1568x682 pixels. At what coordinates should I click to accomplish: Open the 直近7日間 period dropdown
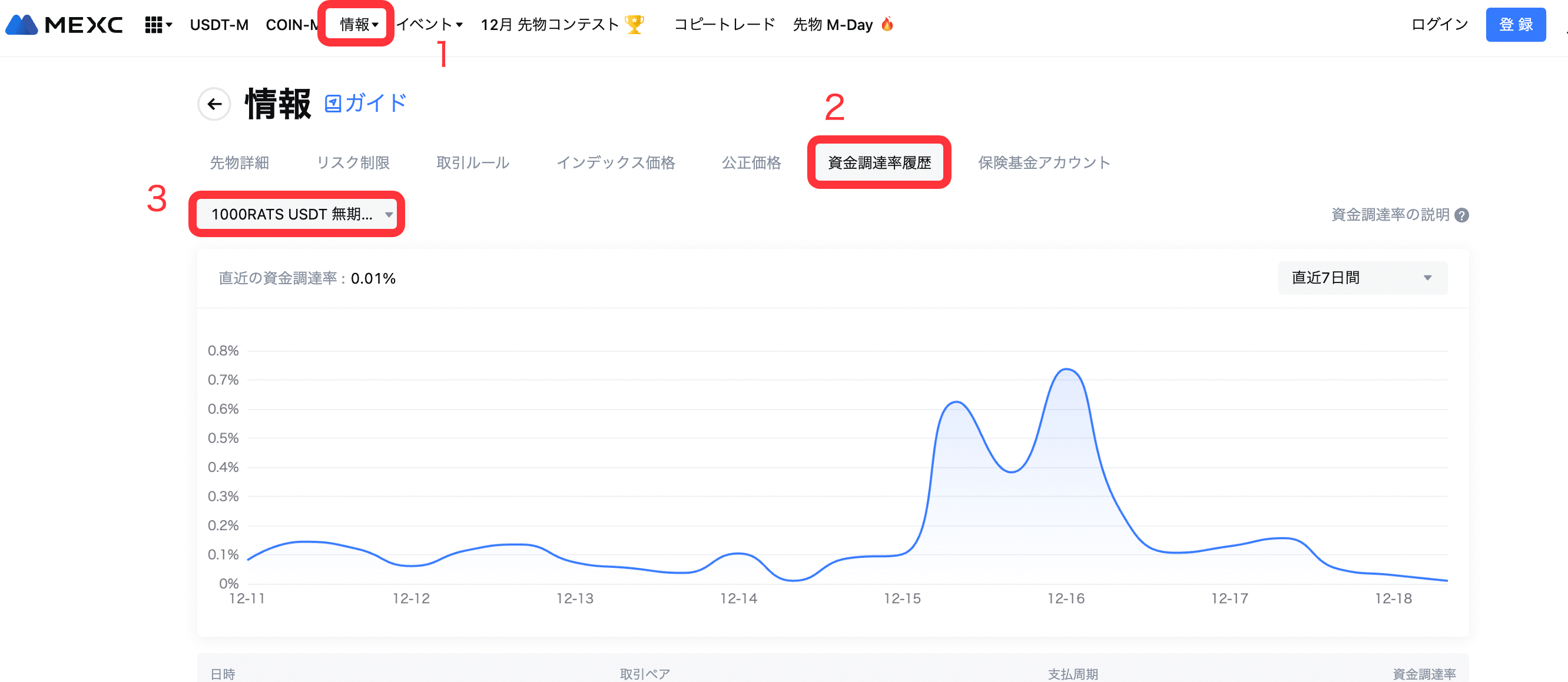[x=1363, y=278]
